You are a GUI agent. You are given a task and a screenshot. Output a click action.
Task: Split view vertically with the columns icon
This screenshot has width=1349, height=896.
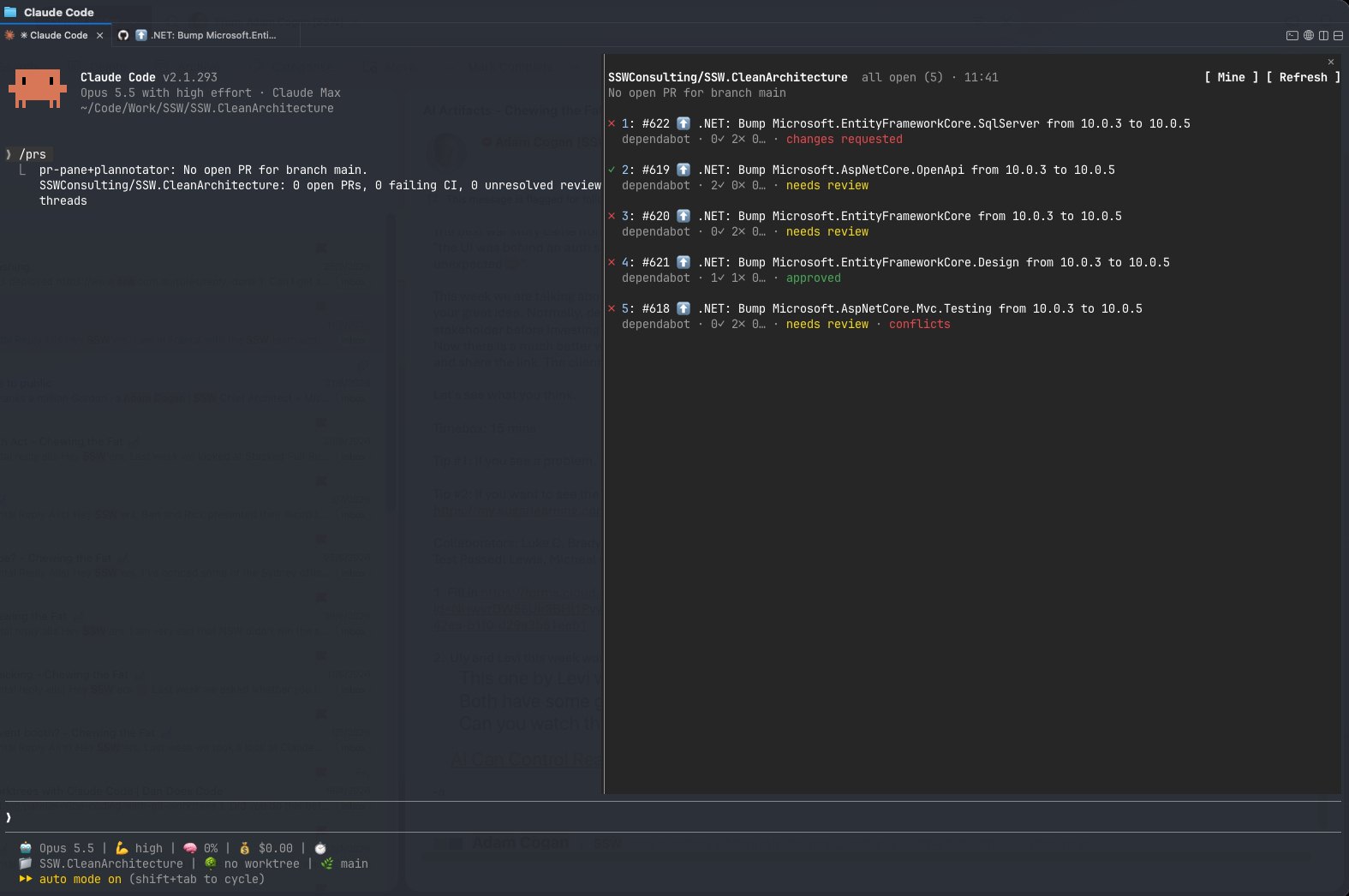pyautogui.click(x=1323, y=35)
